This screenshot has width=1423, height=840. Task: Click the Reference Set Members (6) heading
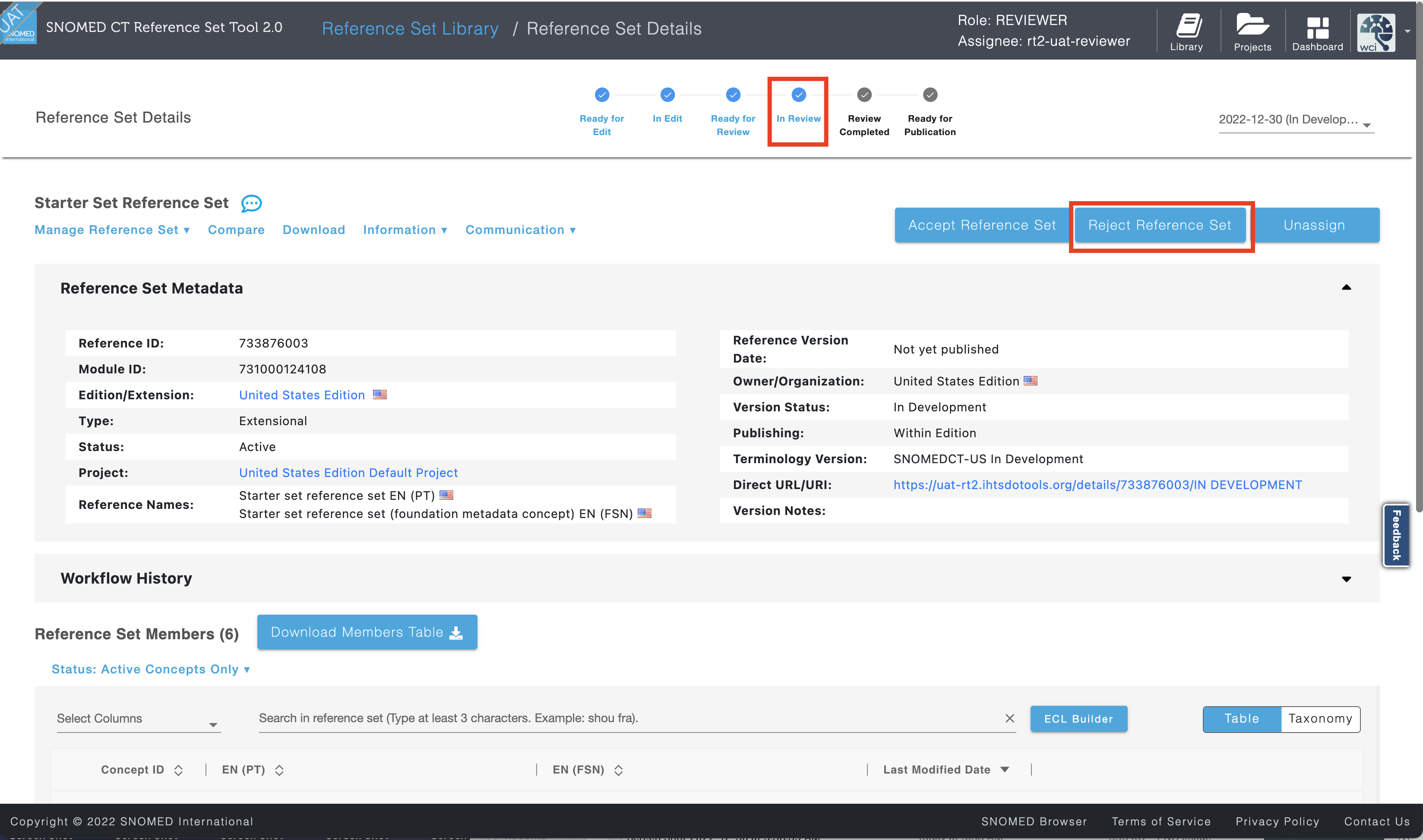pyautogui.click(x=136, y=634)
